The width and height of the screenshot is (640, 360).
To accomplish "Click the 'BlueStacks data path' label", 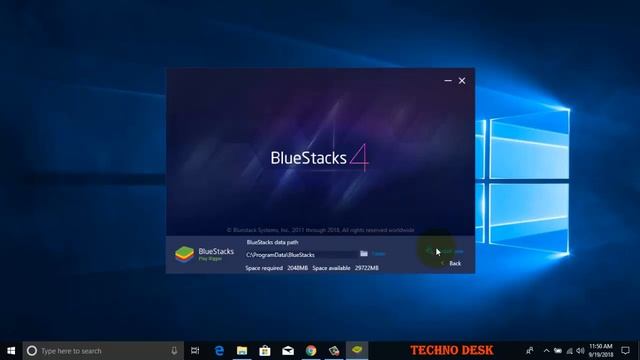I will [x=272, y=242].
